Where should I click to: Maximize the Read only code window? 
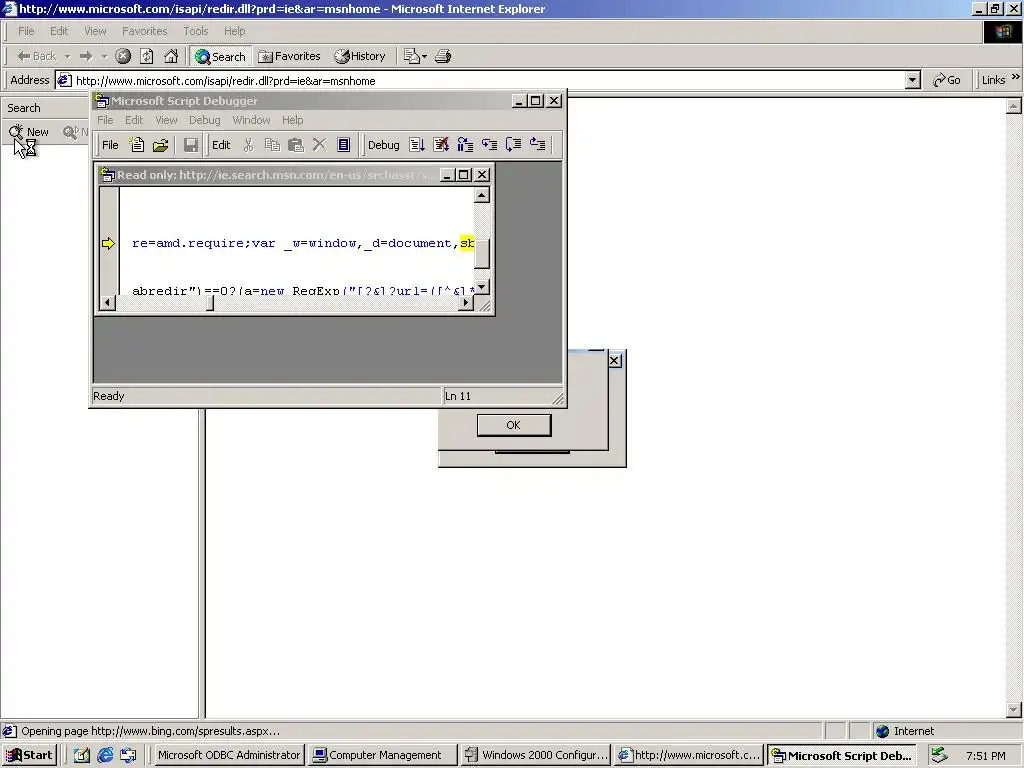(x=464, y=175)
